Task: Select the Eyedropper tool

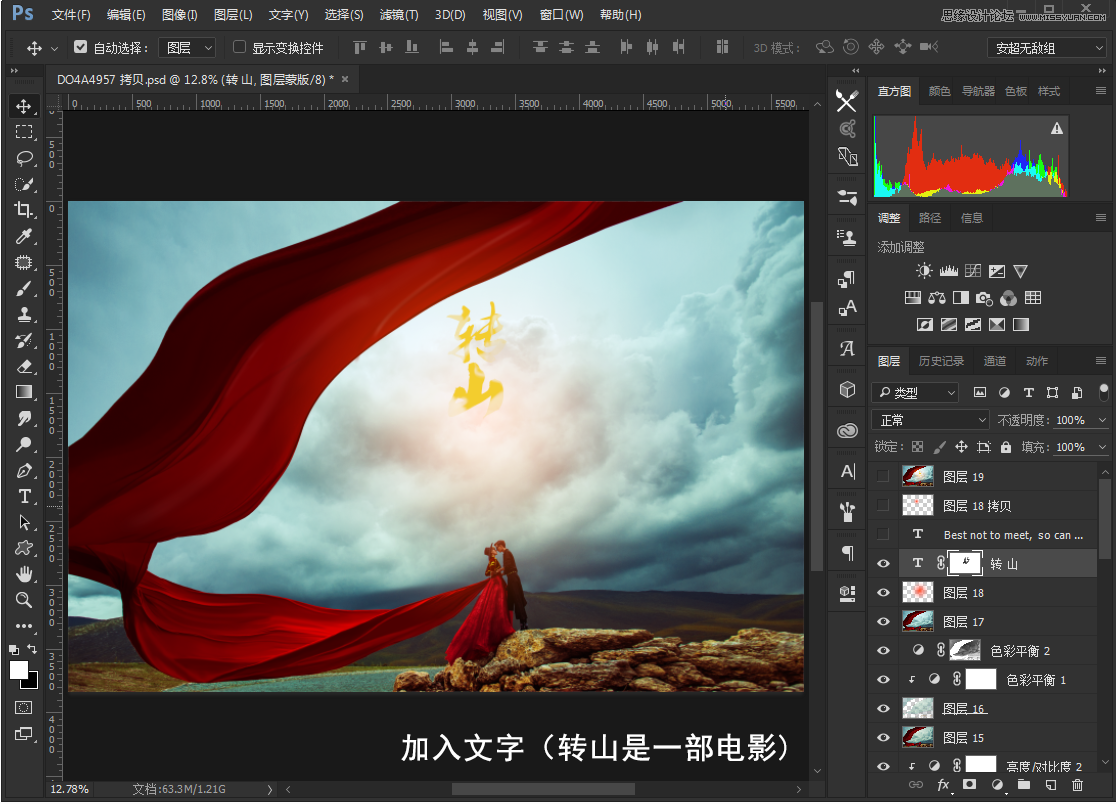Action: coord(23,236)
